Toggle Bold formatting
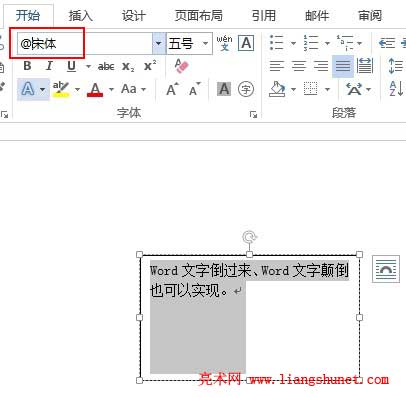This screenshot has height=397, width=406. 27,66
